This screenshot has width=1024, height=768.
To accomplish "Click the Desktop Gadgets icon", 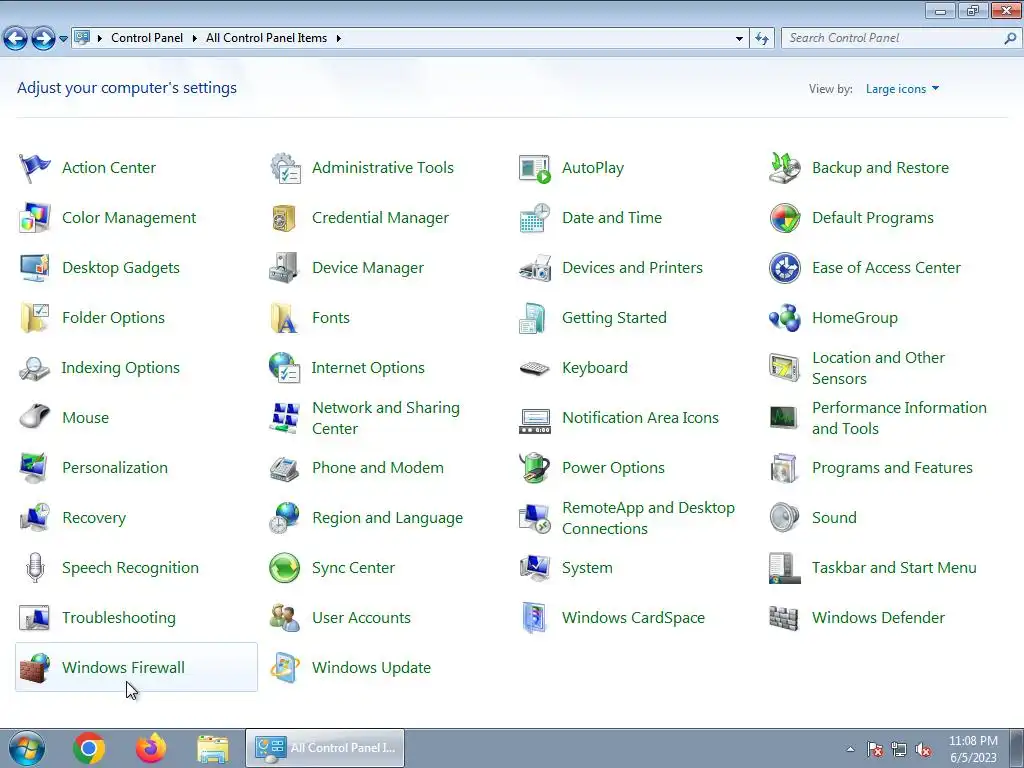I will pos(35,268).
